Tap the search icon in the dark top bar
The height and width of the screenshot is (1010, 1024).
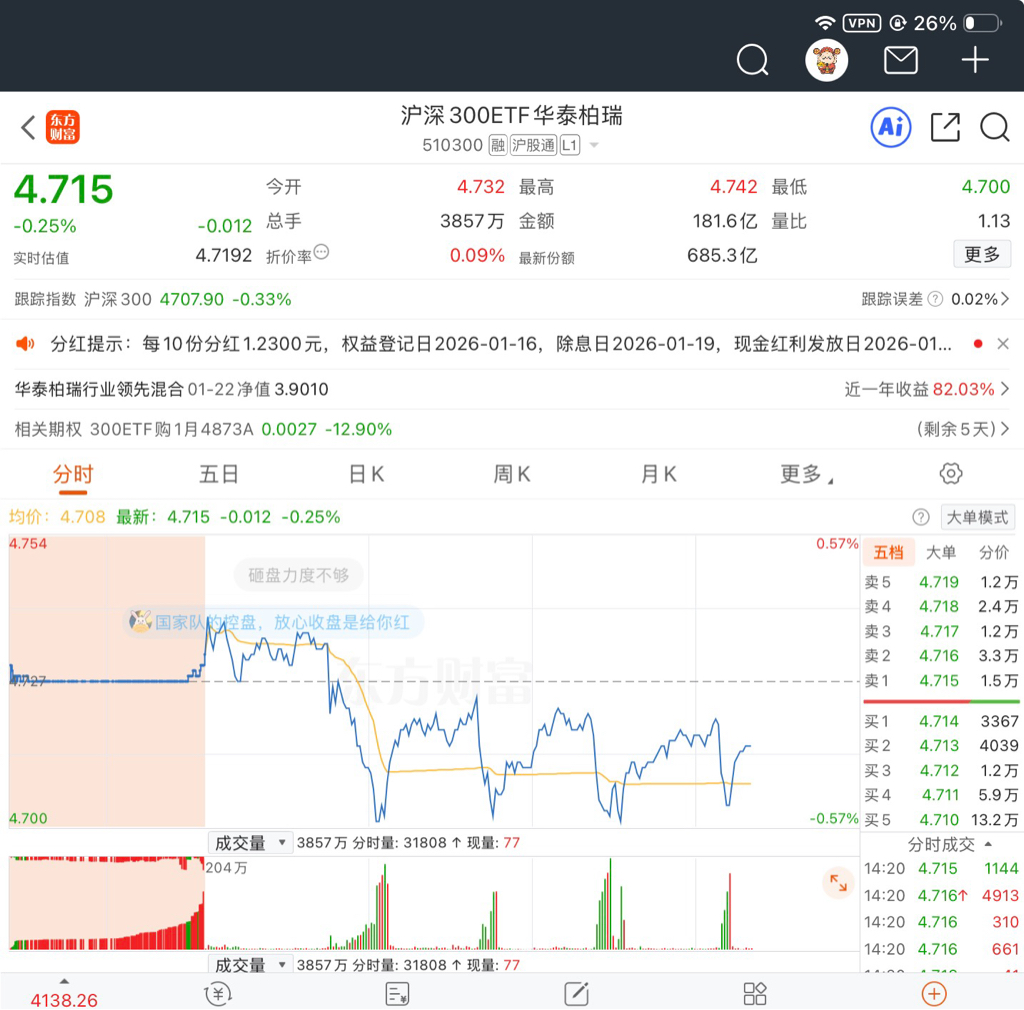752,60
